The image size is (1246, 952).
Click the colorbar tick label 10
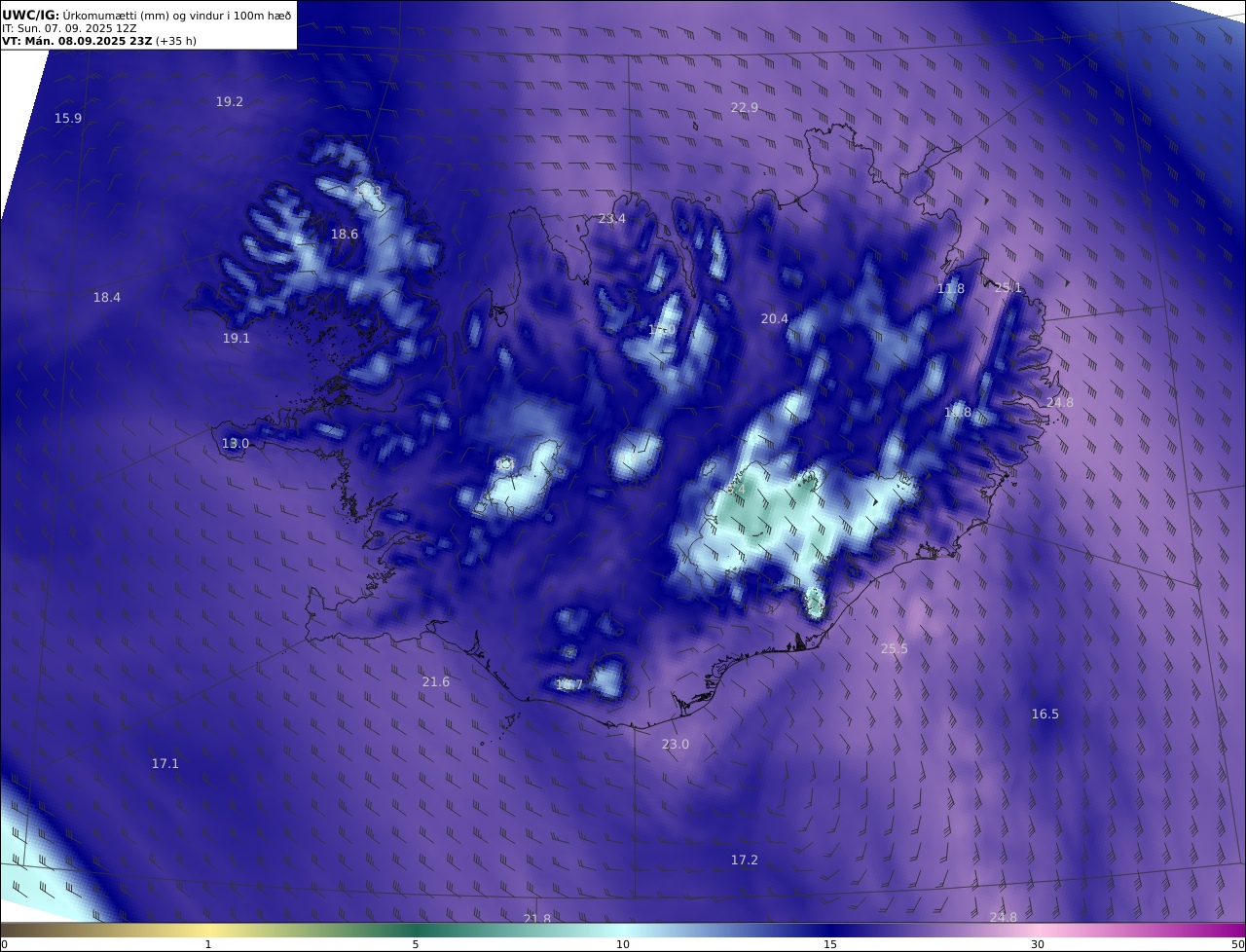(x=623, y=944)
